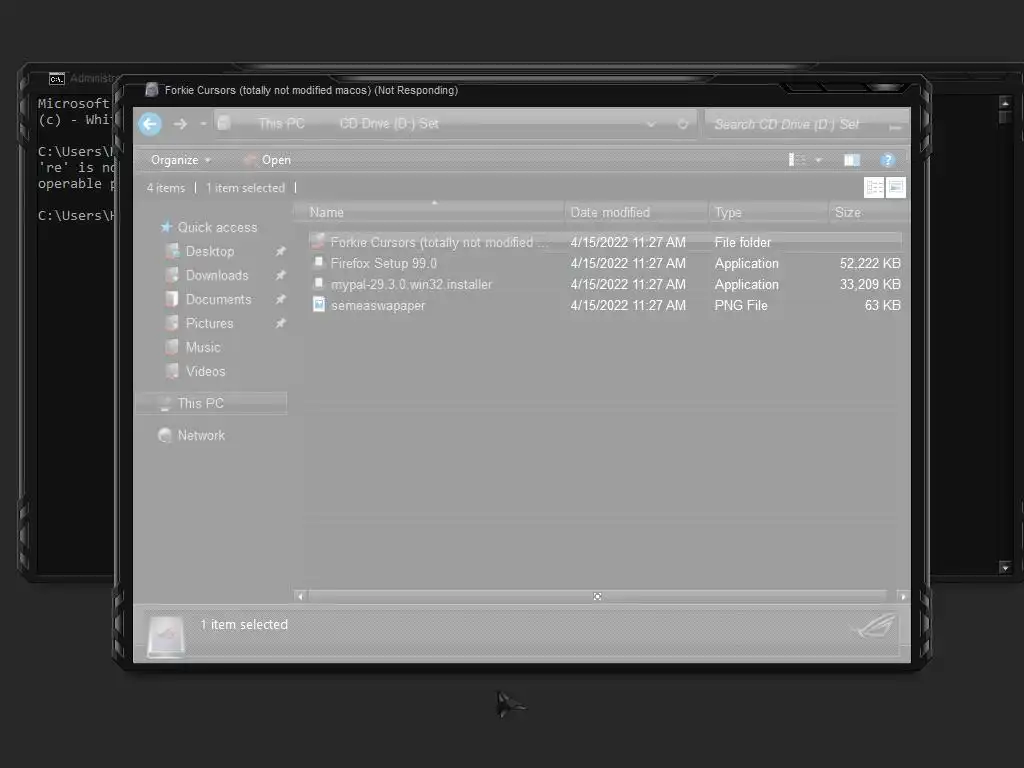Toggle the preview pane icon
This screenshot has width=1024, height=768.
852,160
